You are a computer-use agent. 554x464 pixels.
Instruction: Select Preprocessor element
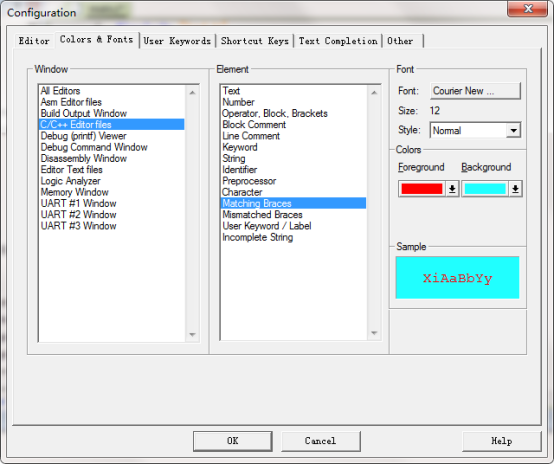(293, 181)
